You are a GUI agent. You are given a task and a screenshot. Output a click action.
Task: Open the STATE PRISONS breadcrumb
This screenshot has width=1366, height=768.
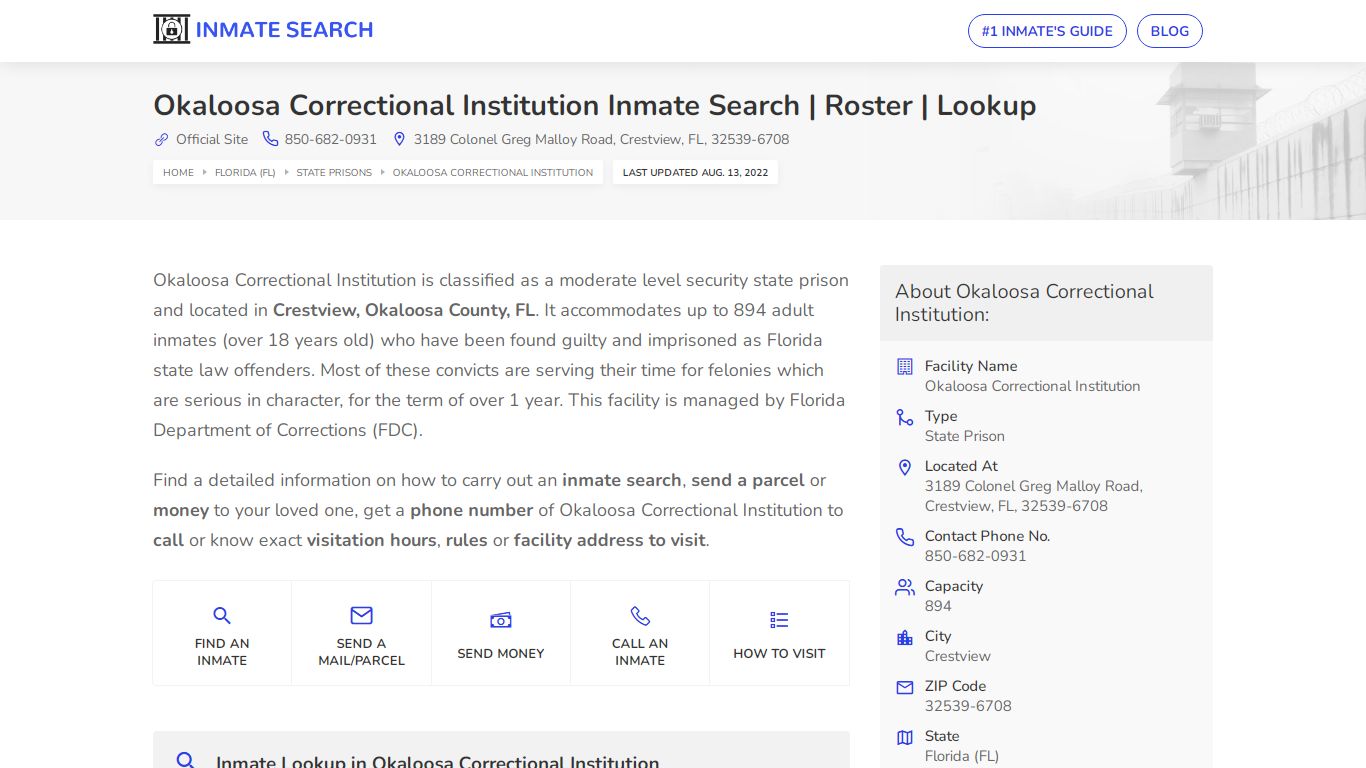pos(334,172)
